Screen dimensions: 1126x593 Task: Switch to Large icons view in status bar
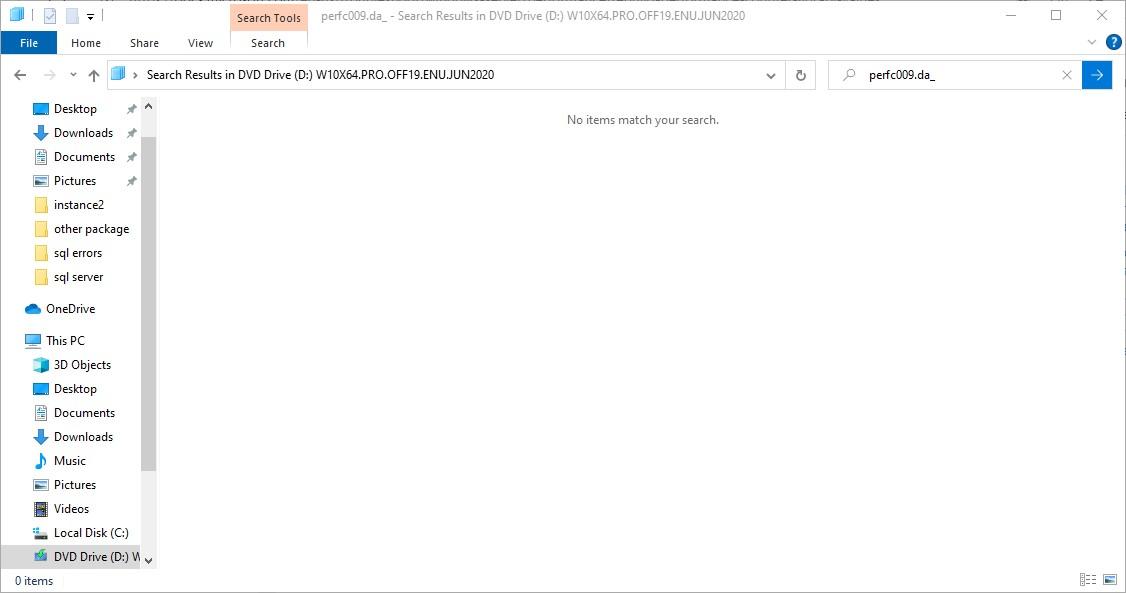[1110, 580]
